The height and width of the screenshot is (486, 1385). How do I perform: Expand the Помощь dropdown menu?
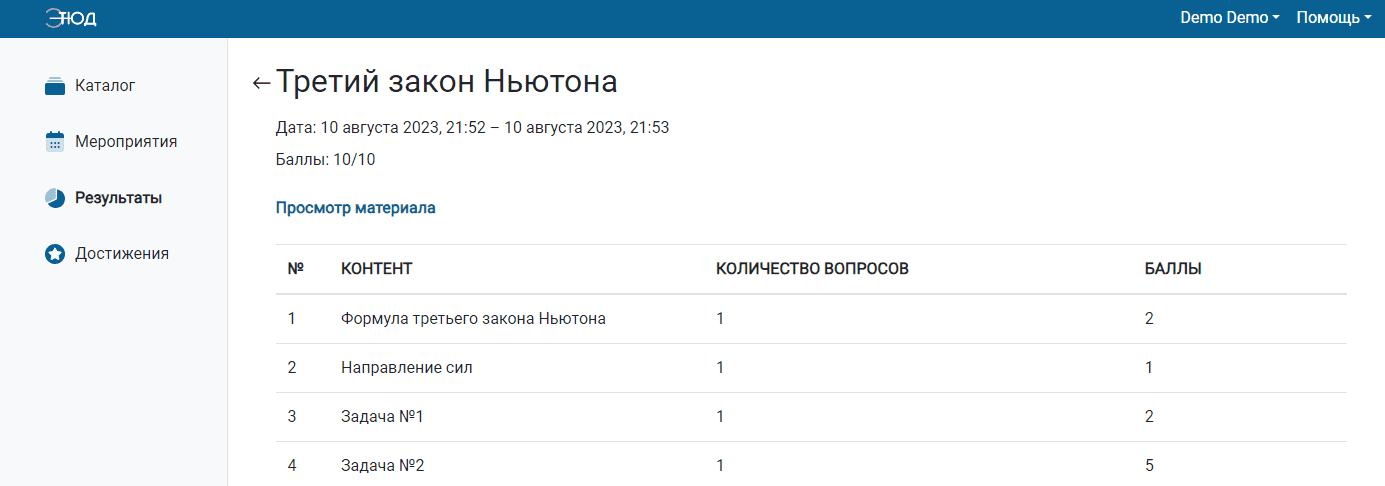click(1334, 18)
